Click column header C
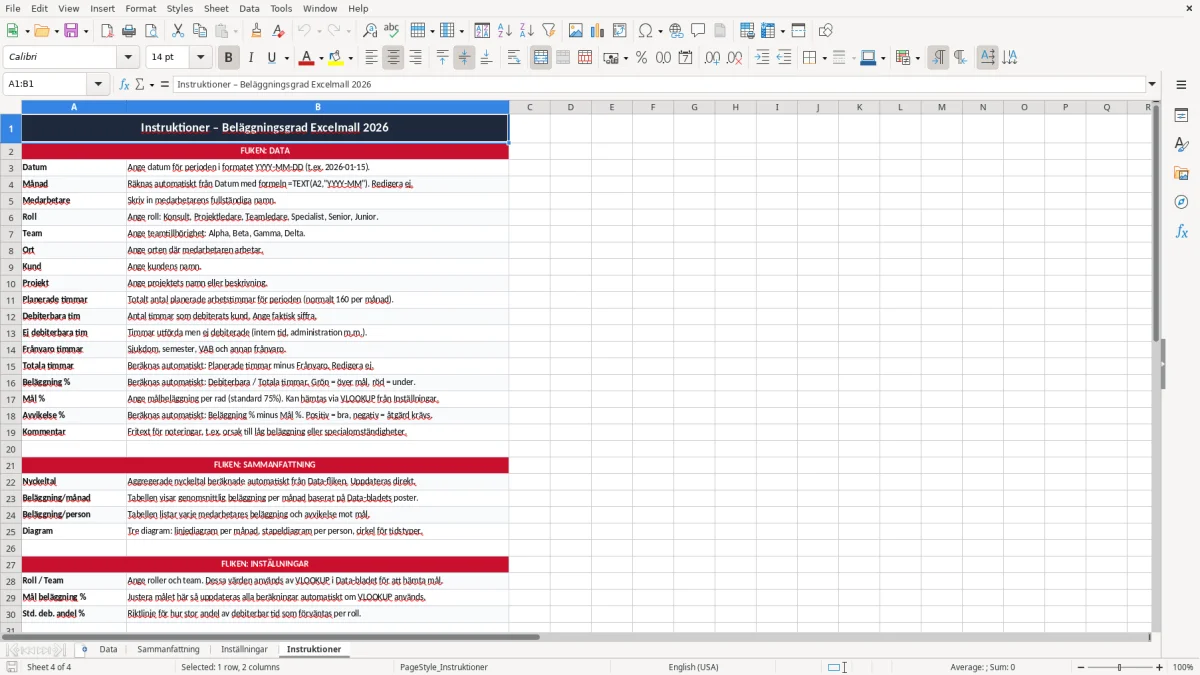 coord(529,107)
